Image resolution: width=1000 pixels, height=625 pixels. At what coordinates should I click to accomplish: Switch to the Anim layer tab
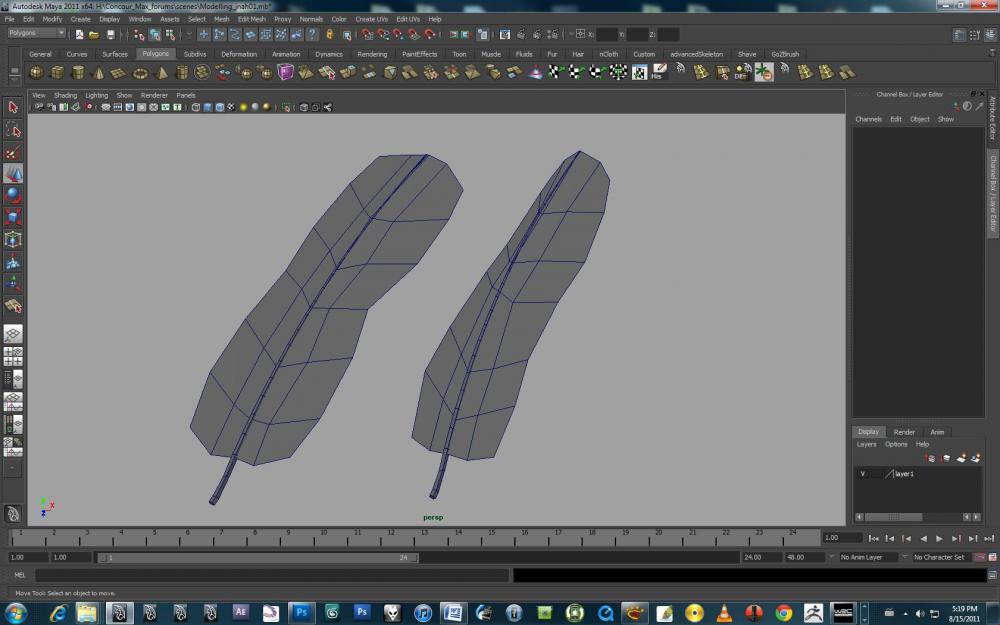(937, 432)
